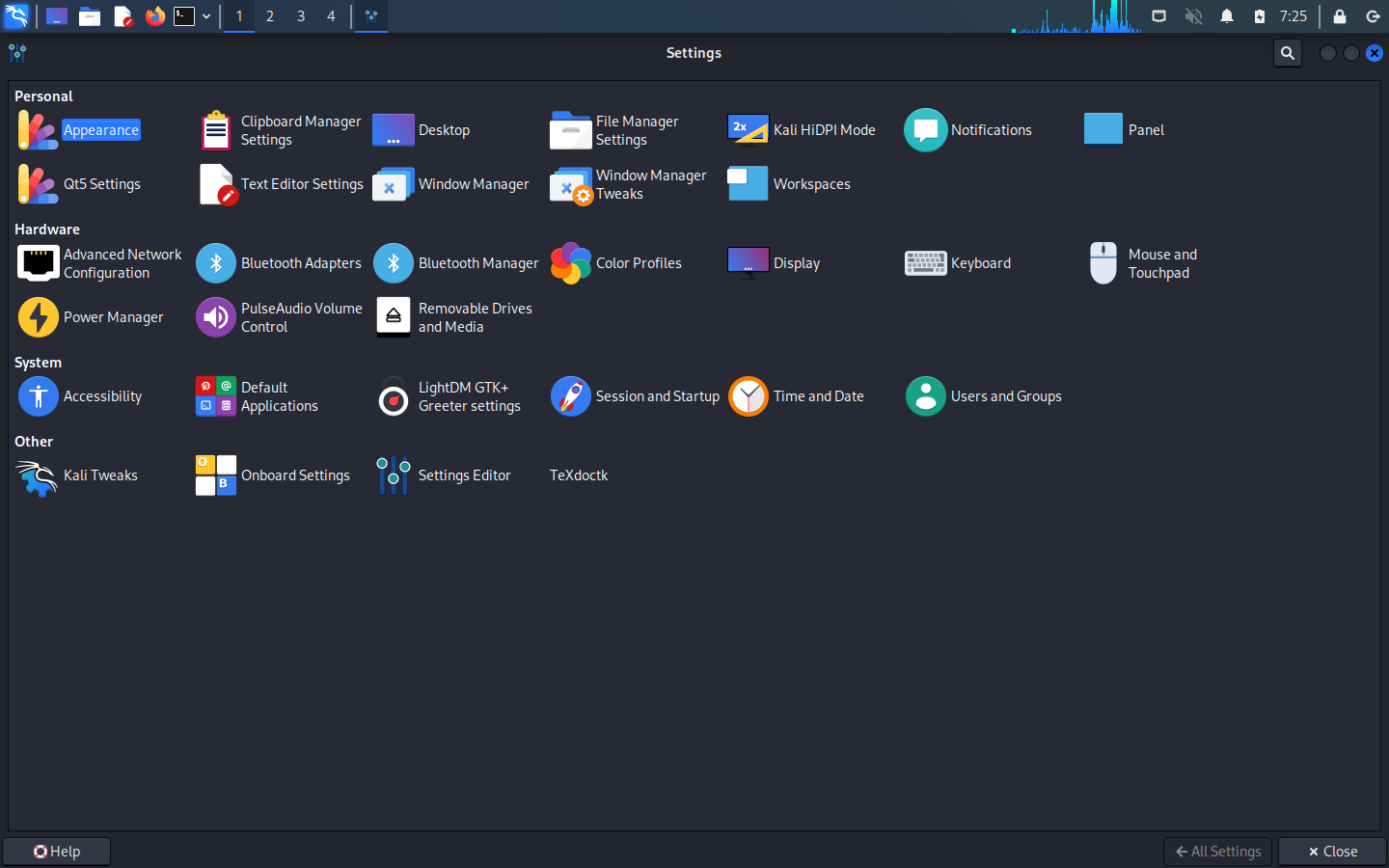This screenshot has height=868, width=1389.
Task: Open Default Applications icon
Action: tap(216, 396)
